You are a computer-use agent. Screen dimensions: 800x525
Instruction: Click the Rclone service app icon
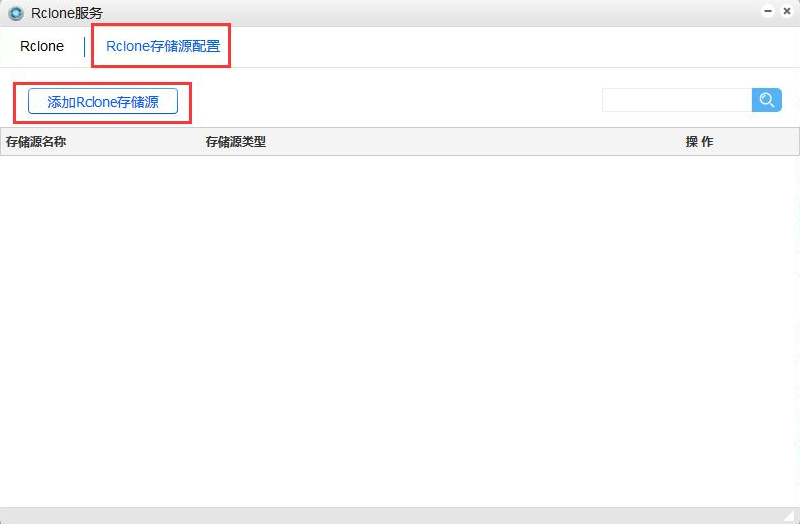point(15,13)
